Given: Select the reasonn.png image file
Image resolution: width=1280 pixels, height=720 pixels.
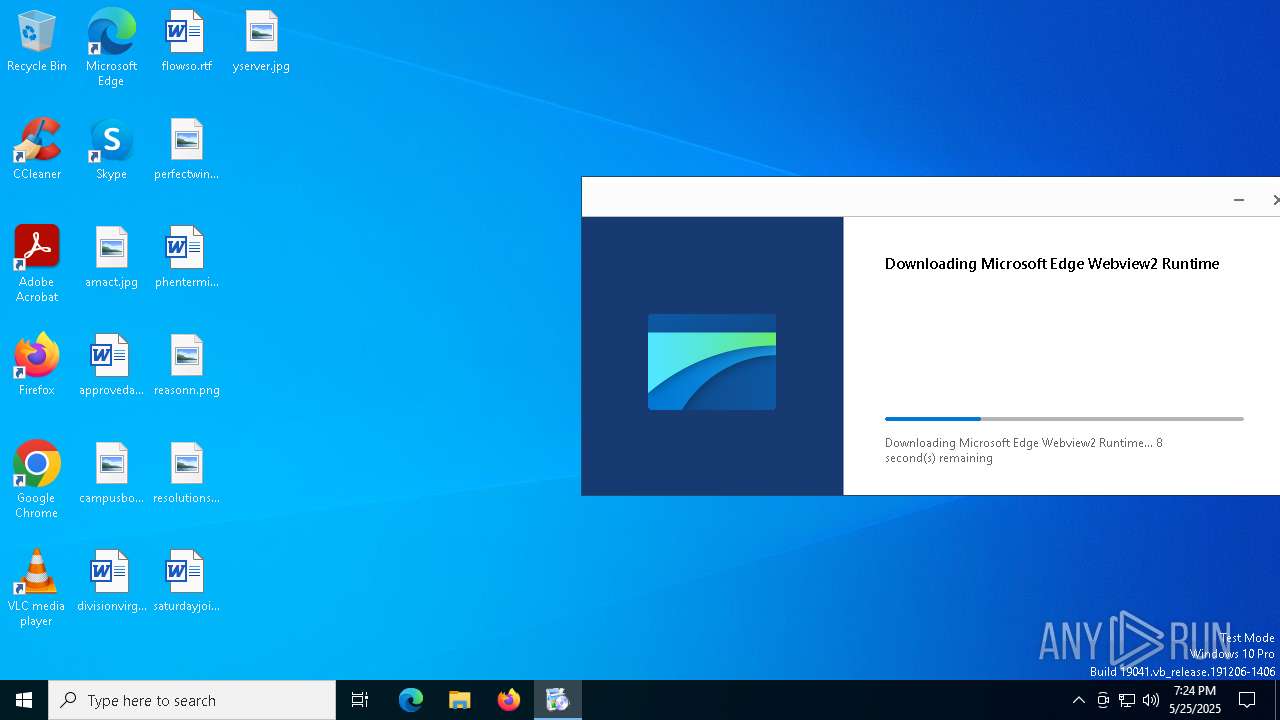Looking at the screenshot, I should [x=186, y=366].
